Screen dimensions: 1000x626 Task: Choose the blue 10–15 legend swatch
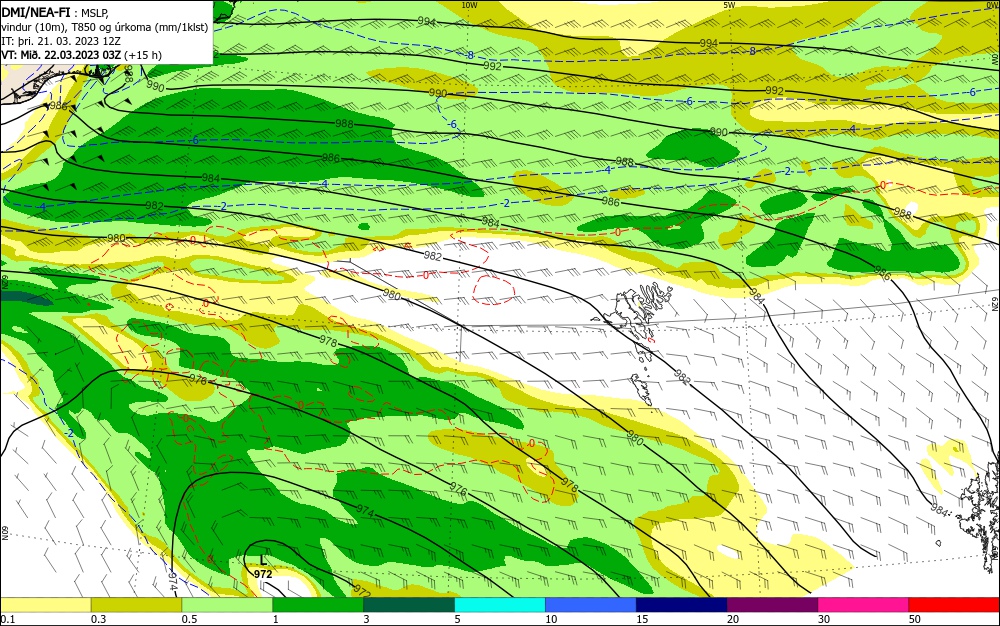[x=591, y=605]
